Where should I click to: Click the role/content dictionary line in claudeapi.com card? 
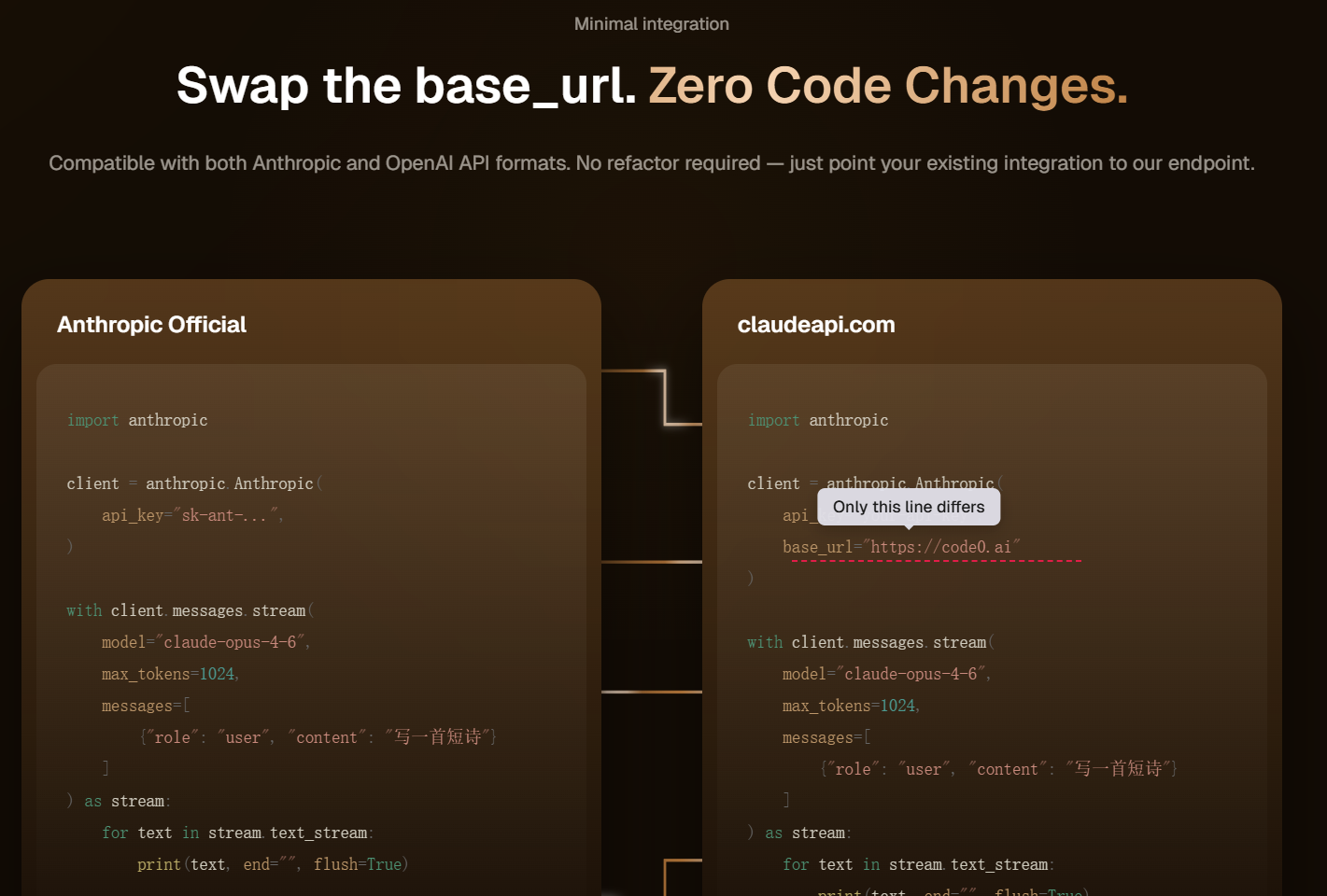[998, 769]
